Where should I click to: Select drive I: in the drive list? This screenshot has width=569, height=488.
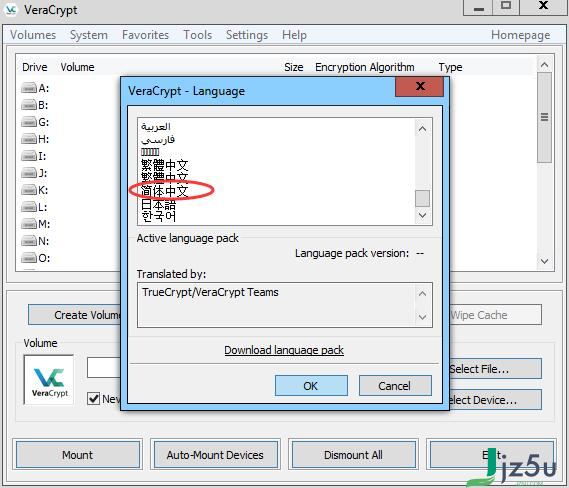(34, 156)
